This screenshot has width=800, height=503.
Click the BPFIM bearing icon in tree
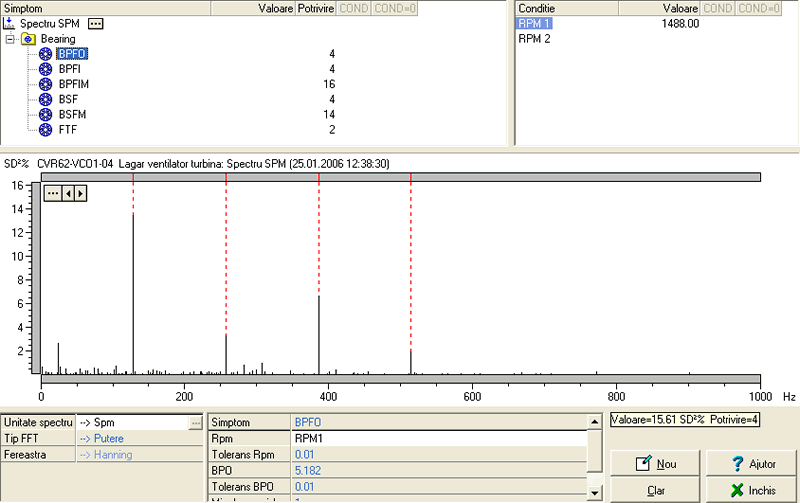45,84
